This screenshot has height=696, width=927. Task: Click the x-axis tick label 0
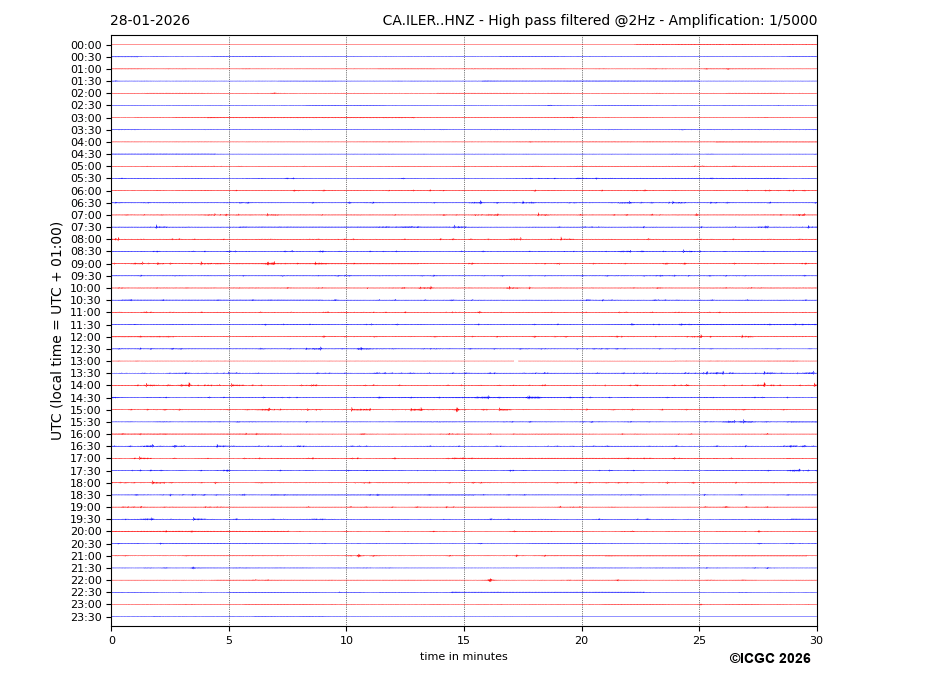coord(112,640)
